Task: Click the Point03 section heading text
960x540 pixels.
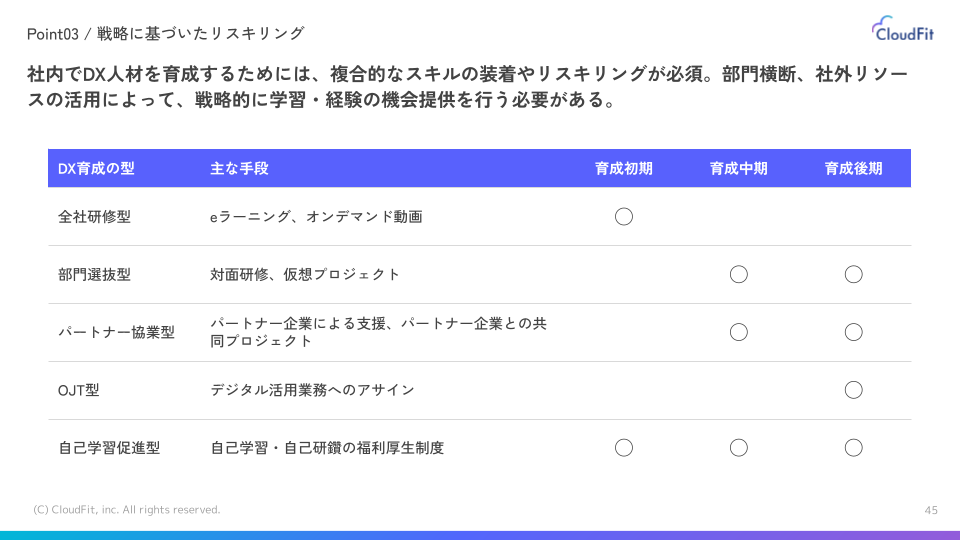Action: point(165,33)
